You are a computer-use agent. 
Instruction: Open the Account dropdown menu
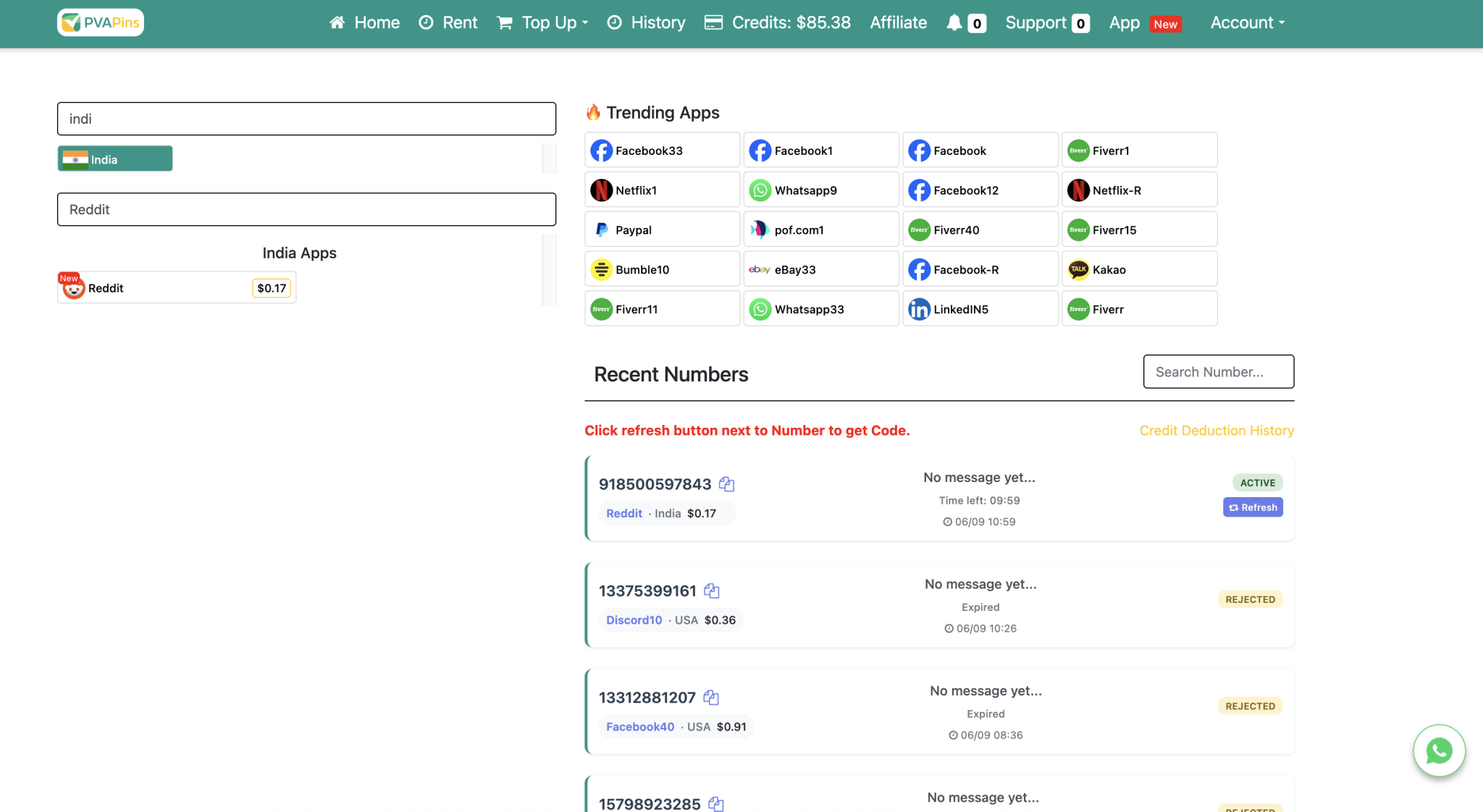click(x=1246, y=22)
